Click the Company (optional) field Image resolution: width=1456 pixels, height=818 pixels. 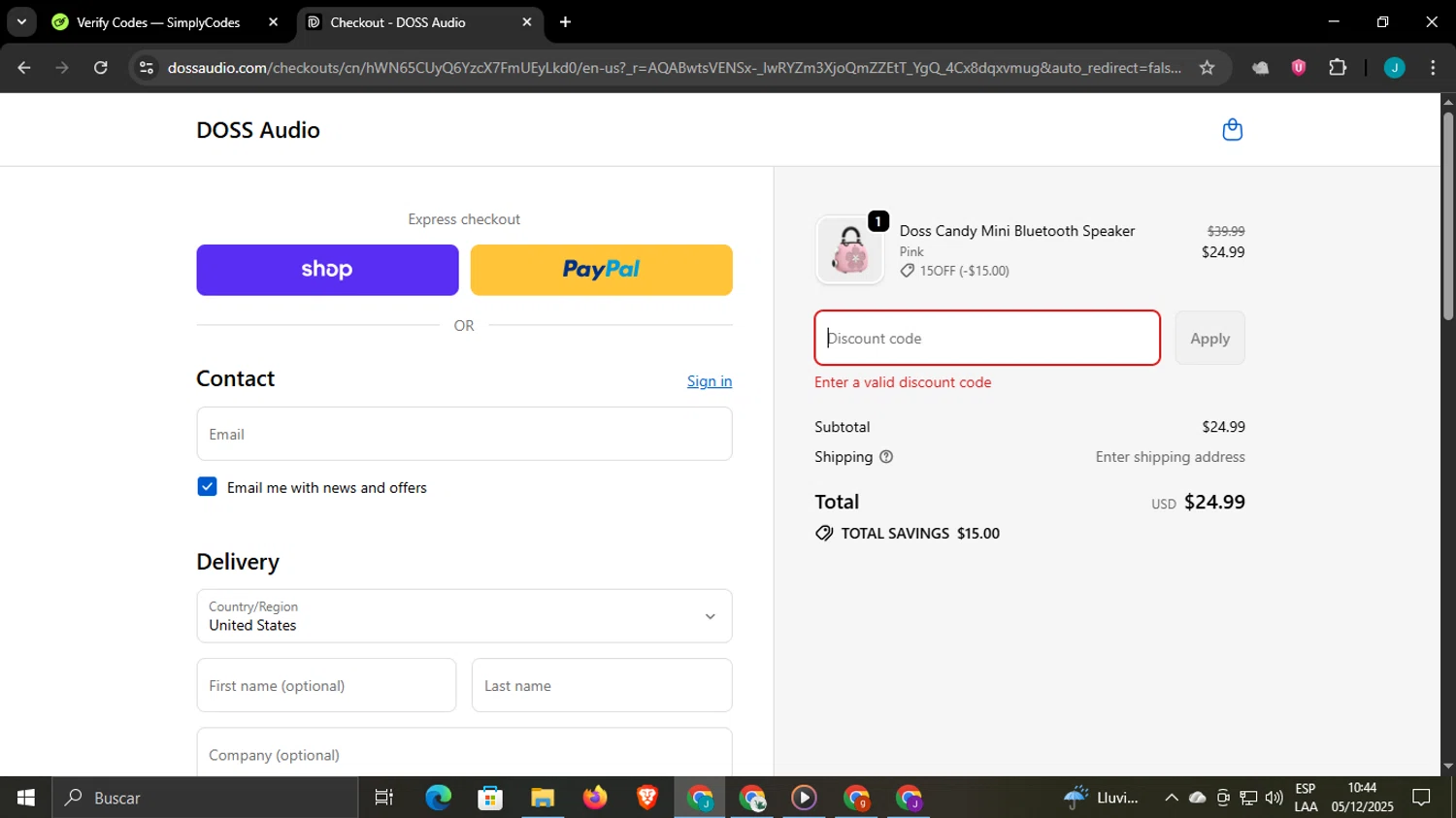(x=464, y=753)
